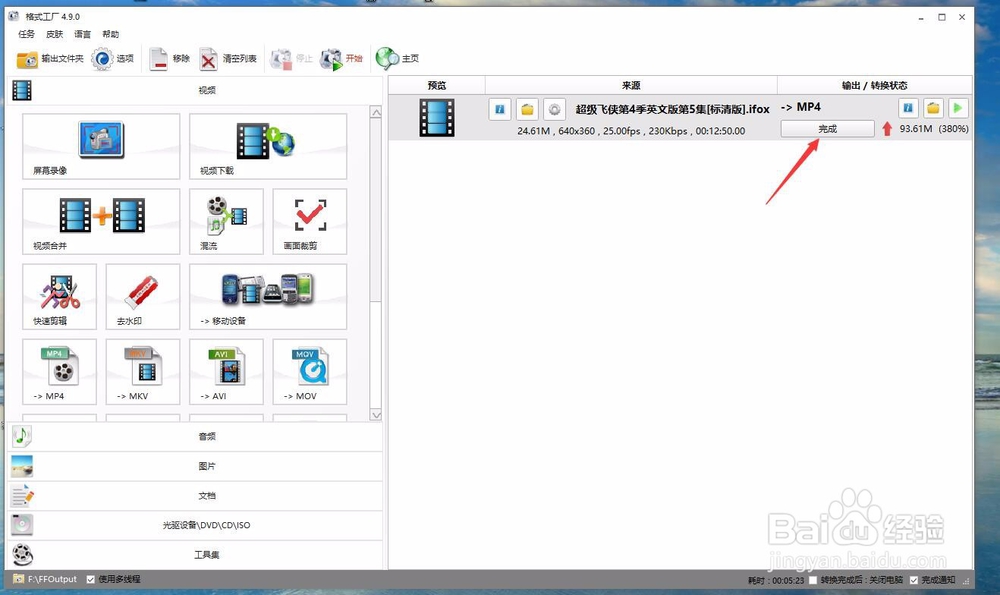Screen dimensions: 1000x595
Task: Select the -> 移动设备 conversion
Action: pyautogui.click(x=268, y=297)
